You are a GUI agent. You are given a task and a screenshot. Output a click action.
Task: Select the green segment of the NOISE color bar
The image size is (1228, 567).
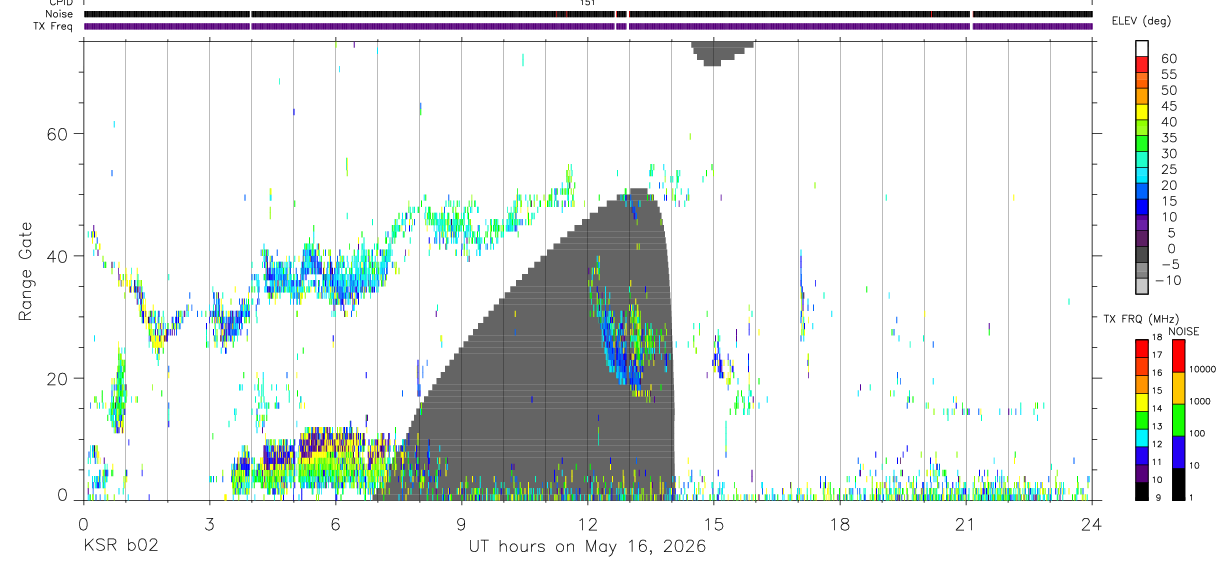[x=1179, y=420]
